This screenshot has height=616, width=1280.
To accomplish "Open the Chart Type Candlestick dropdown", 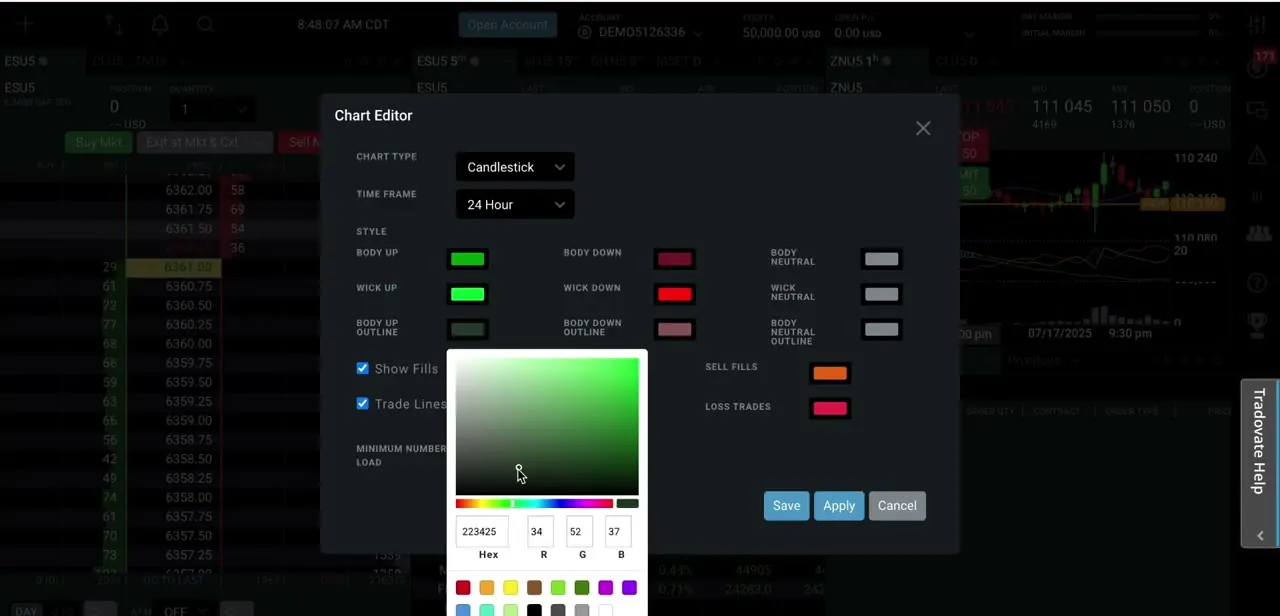I will point(515,167).
